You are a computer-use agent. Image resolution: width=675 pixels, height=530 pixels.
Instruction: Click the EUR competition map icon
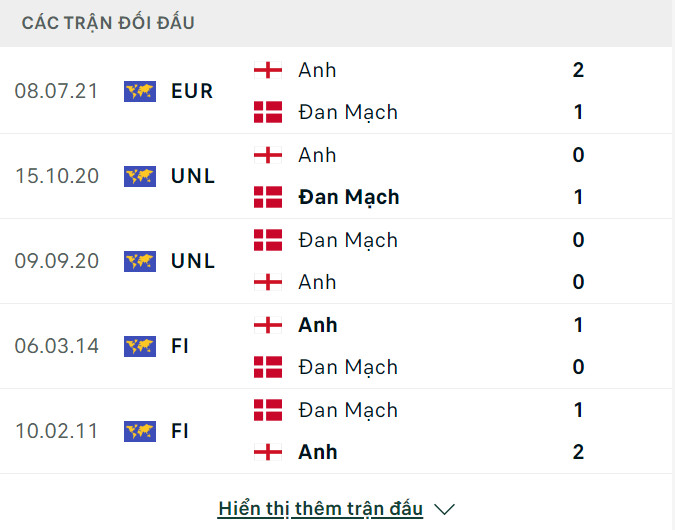(x=139, y=91)
